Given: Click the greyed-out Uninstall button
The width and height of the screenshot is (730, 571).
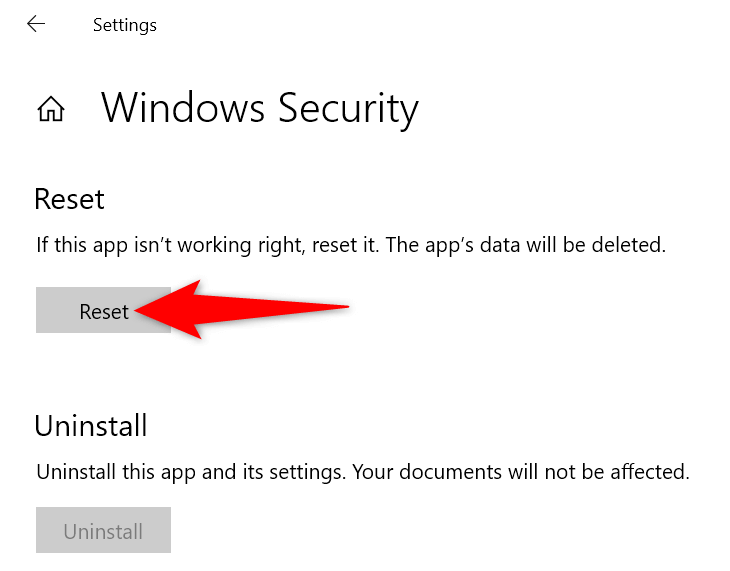Looking at the screenshot, I should (103, 531).
